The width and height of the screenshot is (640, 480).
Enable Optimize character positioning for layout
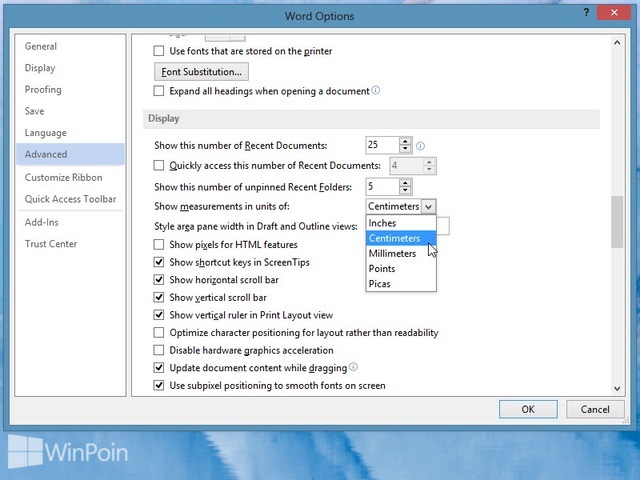point(159,333)
